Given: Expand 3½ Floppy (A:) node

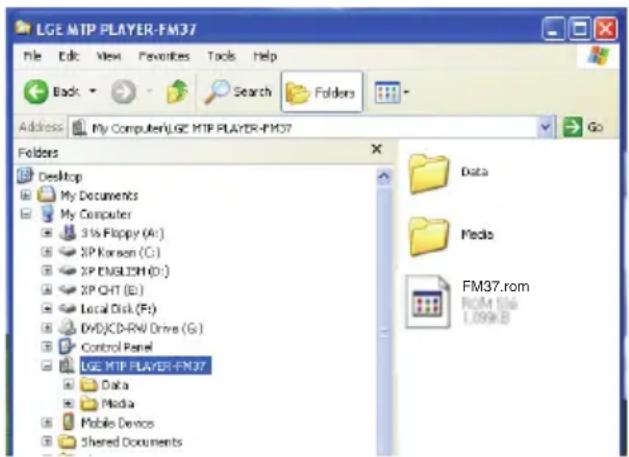Looking at the screenshot, I should 47,233.
